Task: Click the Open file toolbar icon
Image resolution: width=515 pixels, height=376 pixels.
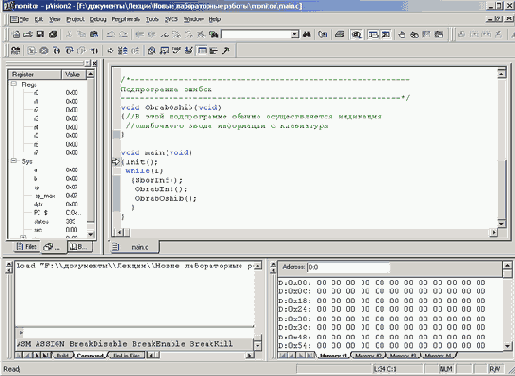Action: pos(28,34)
